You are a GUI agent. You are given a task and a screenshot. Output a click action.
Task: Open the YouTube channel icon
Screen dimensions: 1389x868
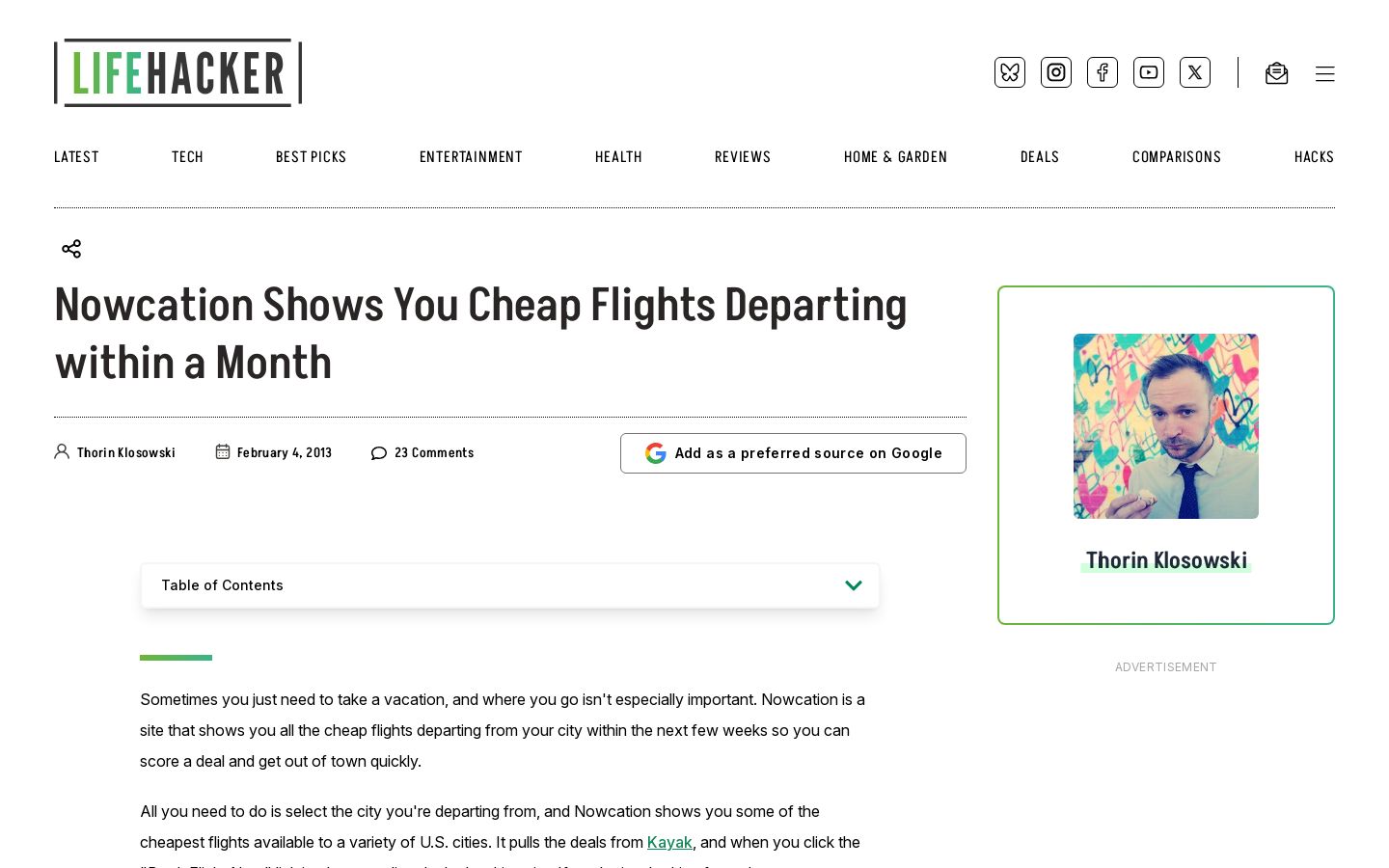(x=1149, y=72)
